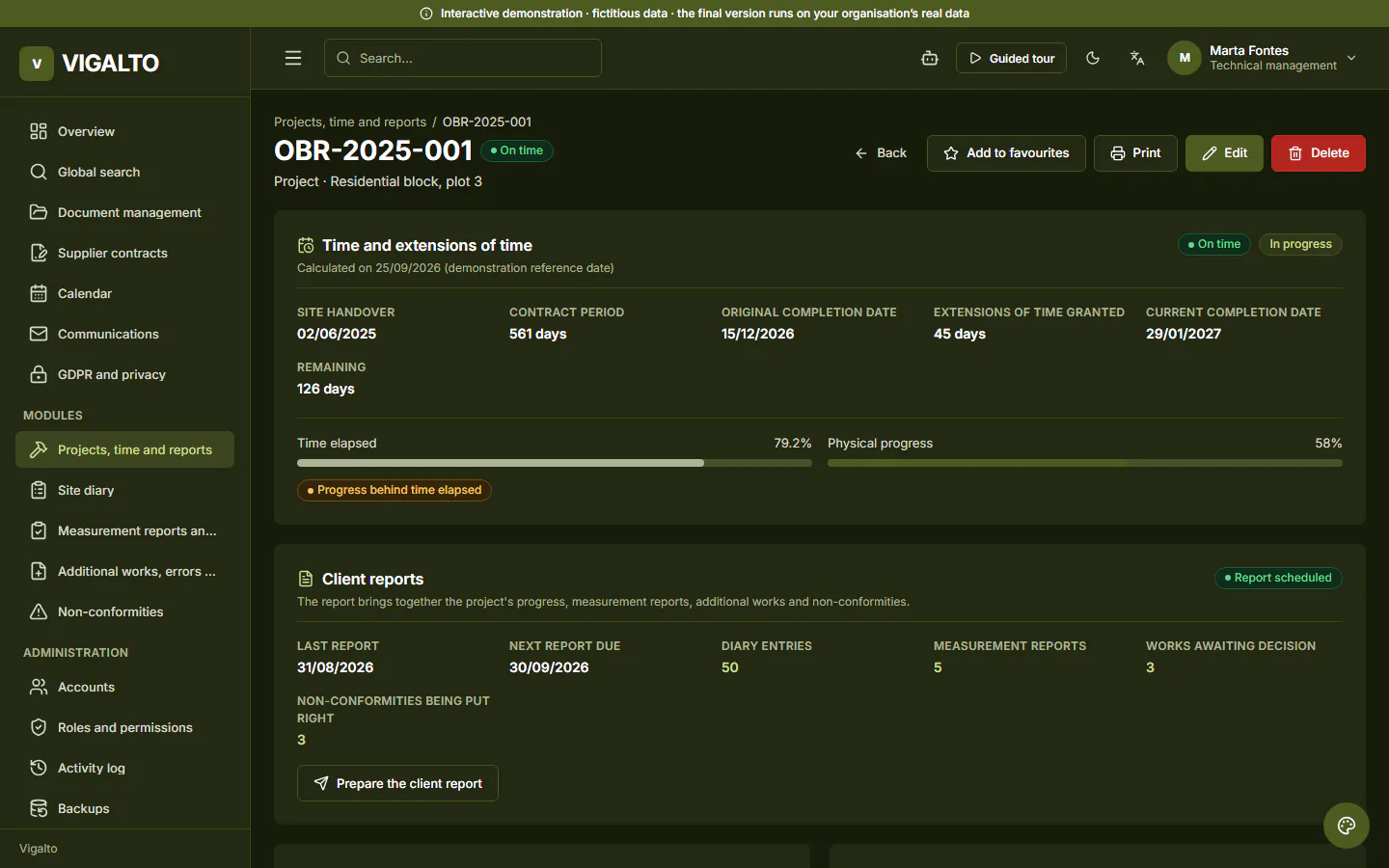Open Measurement reports module
Viewport: 1389px width, 868px height.
pos(124,530)
